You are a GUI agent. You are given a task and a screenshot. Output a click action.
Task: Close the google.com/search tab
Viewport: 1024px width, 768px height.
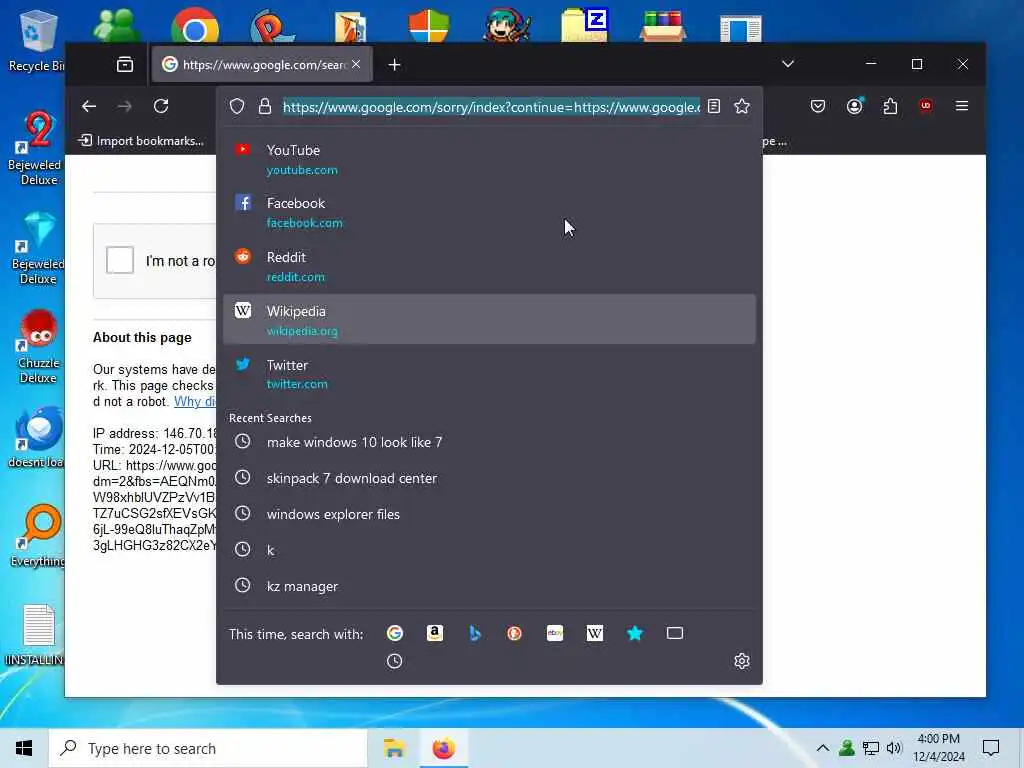[x=356, y=64]
